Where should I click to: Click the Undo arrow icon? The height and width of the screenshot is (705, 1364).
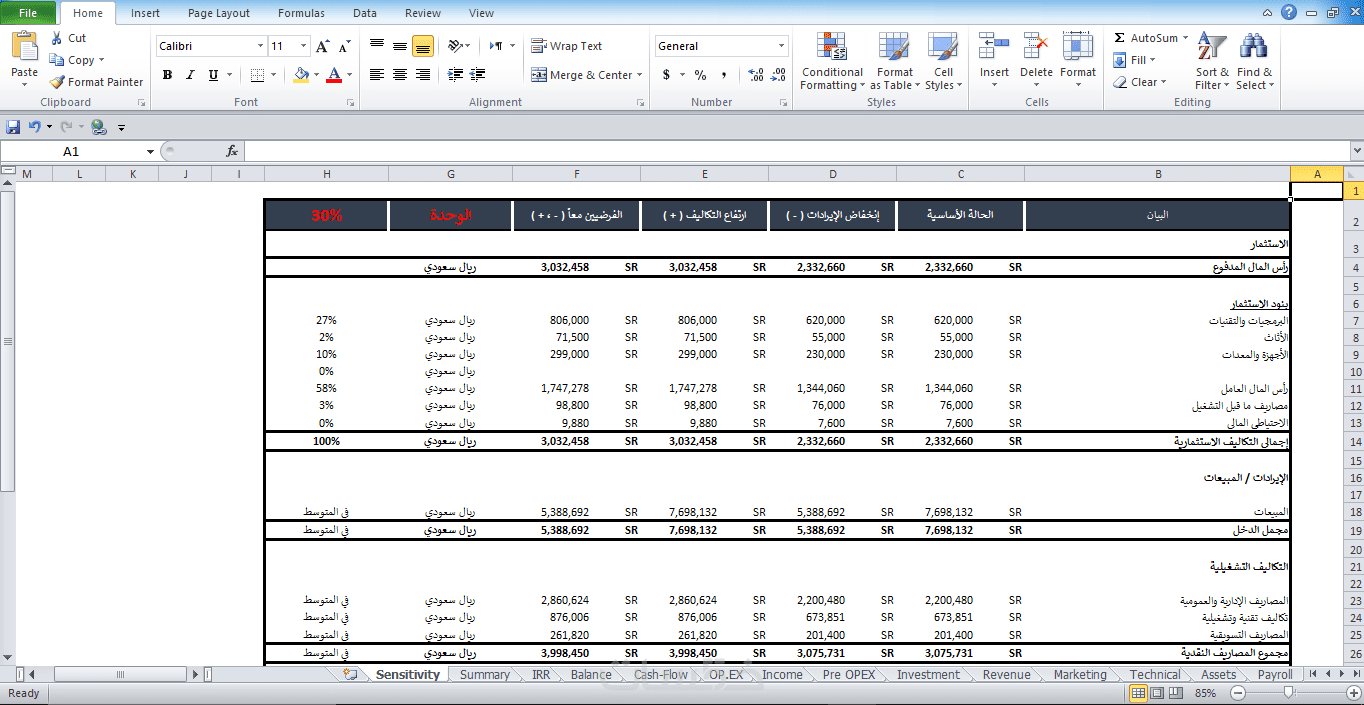pyautogui.click(x=35, y=127)
